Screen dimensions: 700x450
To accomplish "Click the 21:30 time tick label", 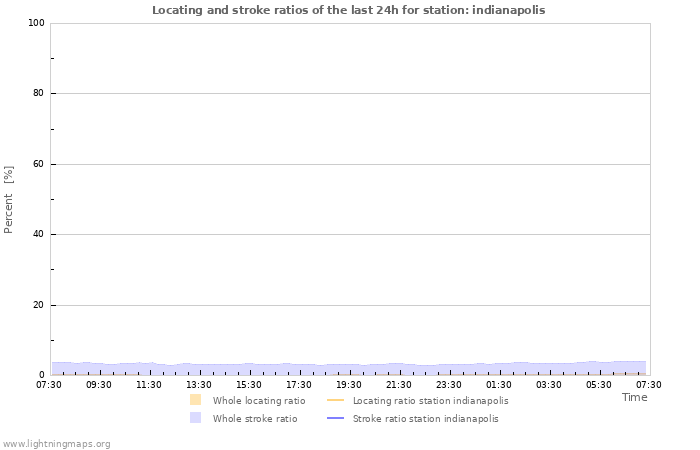I will [x=399, y=385].
